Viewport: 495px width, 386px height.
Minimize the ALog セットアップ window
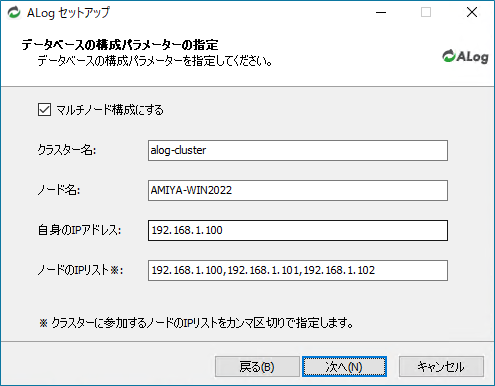[381, 13]
